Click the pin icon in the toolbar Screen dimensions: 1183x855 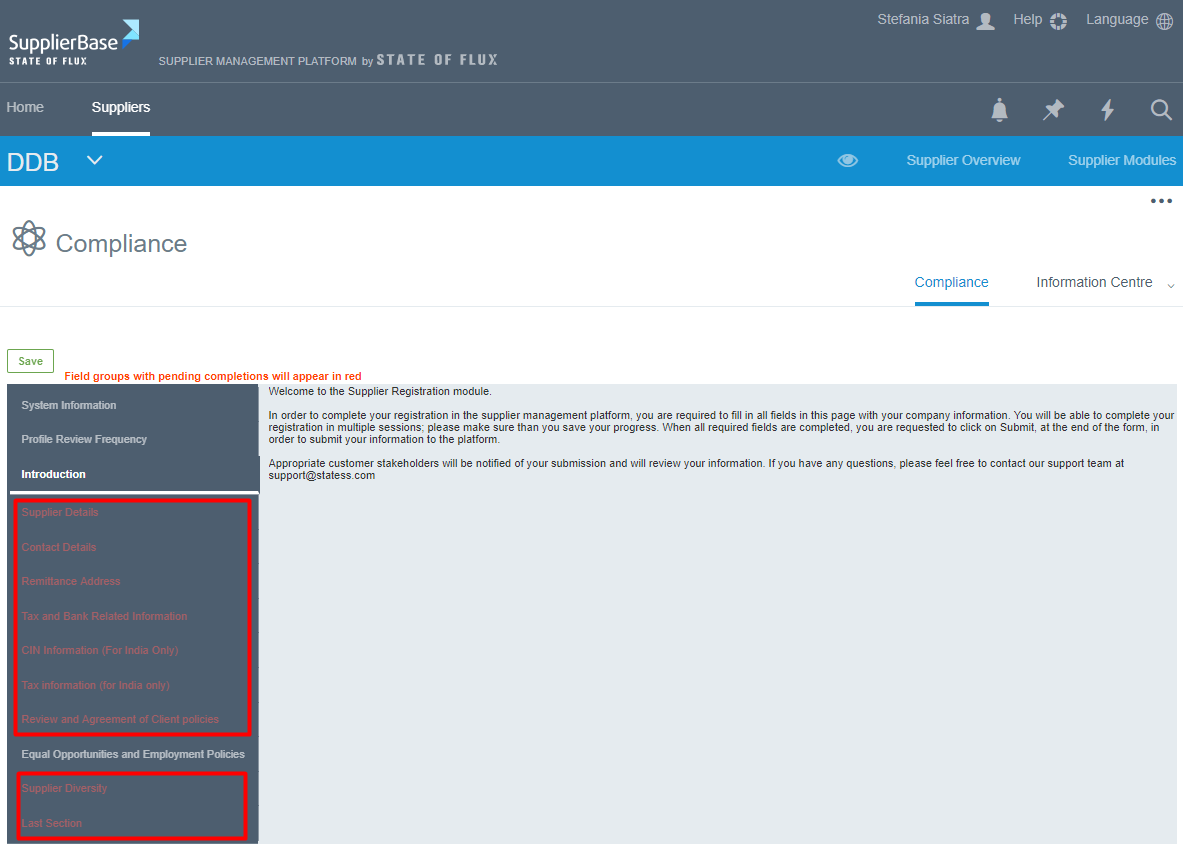coord(1053,110)
